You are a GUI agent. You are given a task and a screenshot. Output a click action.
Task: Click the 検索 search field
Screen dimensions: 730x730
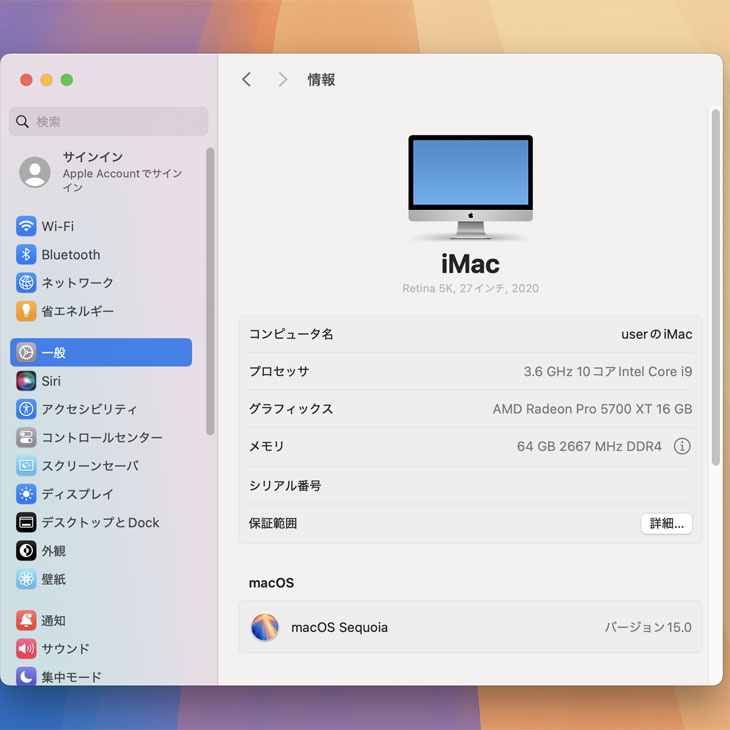[x=109, y=122]
